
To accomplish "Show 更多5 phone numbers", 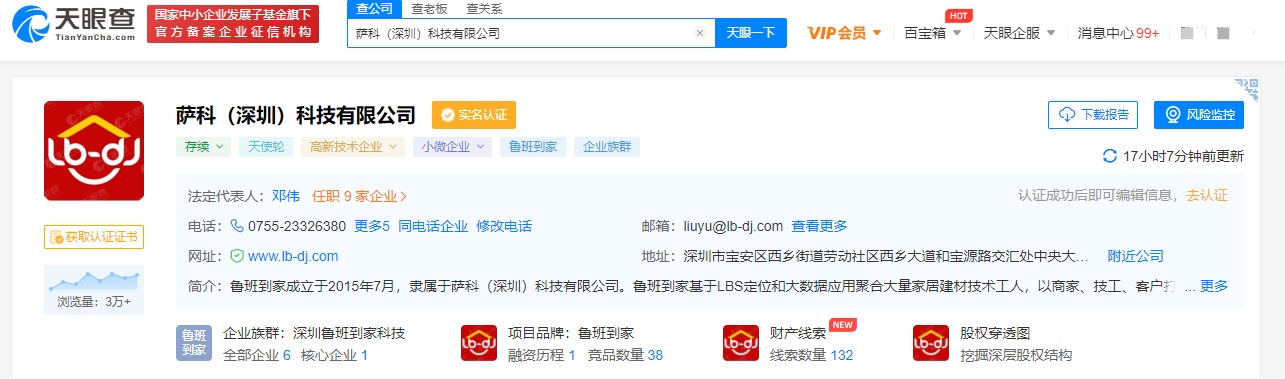I will click(372, 226).
